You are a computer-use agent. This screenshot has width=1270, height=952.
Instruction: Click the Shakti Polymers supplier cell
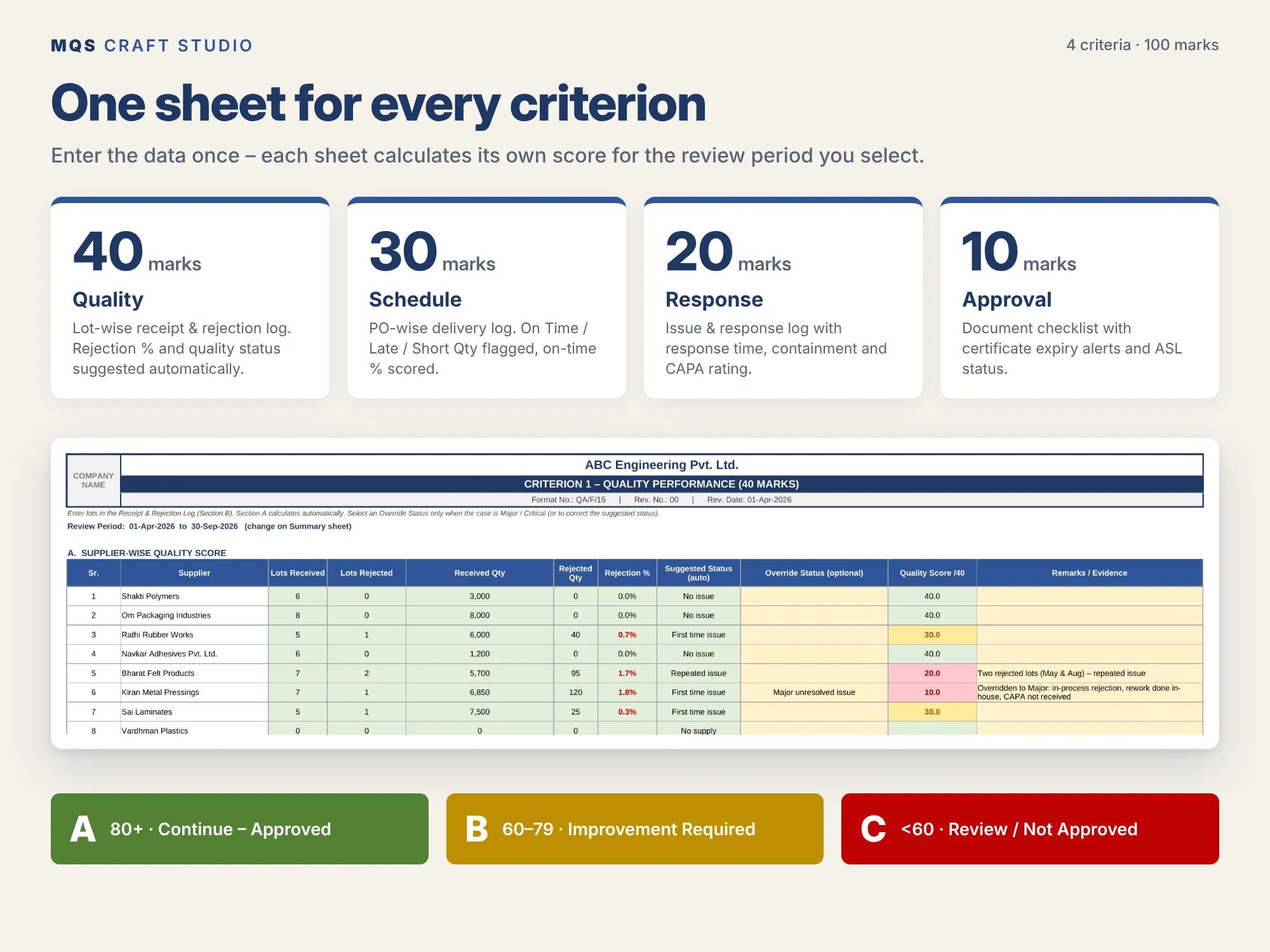coord(194,597)
